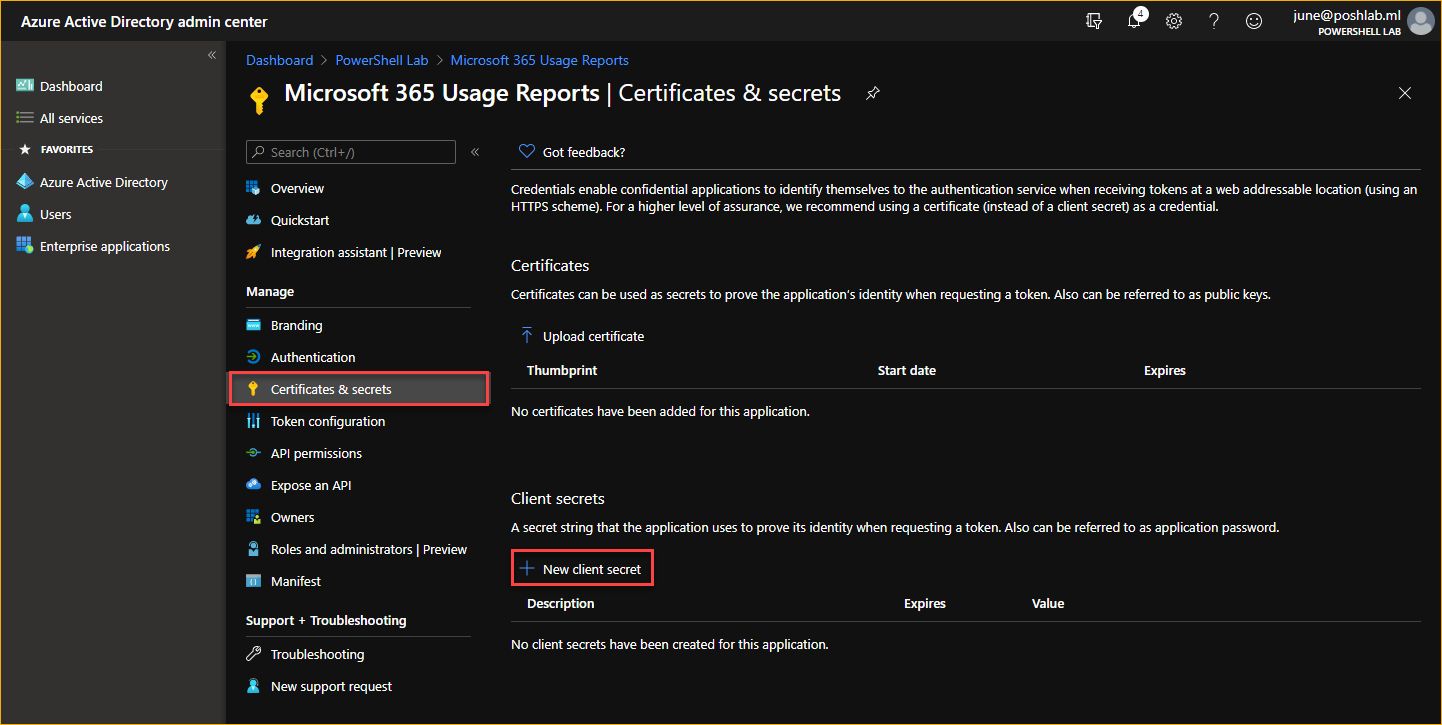
Task: Click the All services list icon
Action: (x=25, y=118)
